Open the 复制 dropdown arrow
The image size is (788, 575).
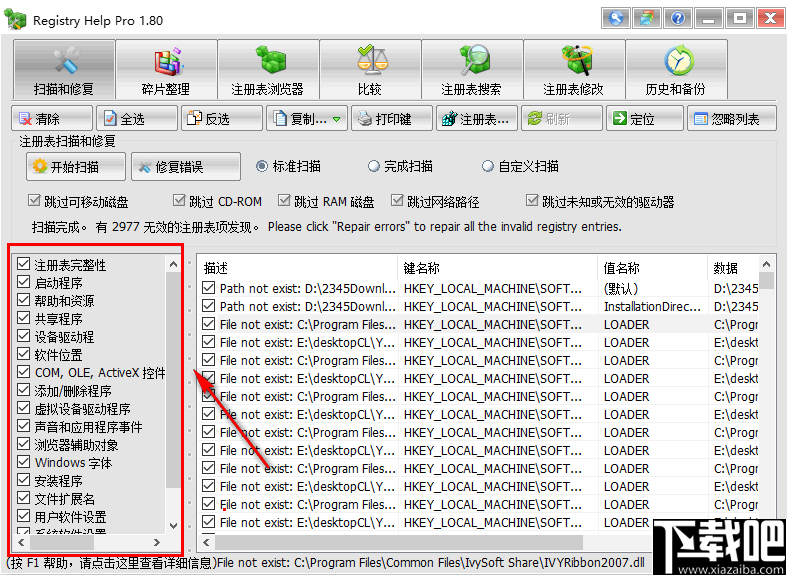click(x=336, y=119)
